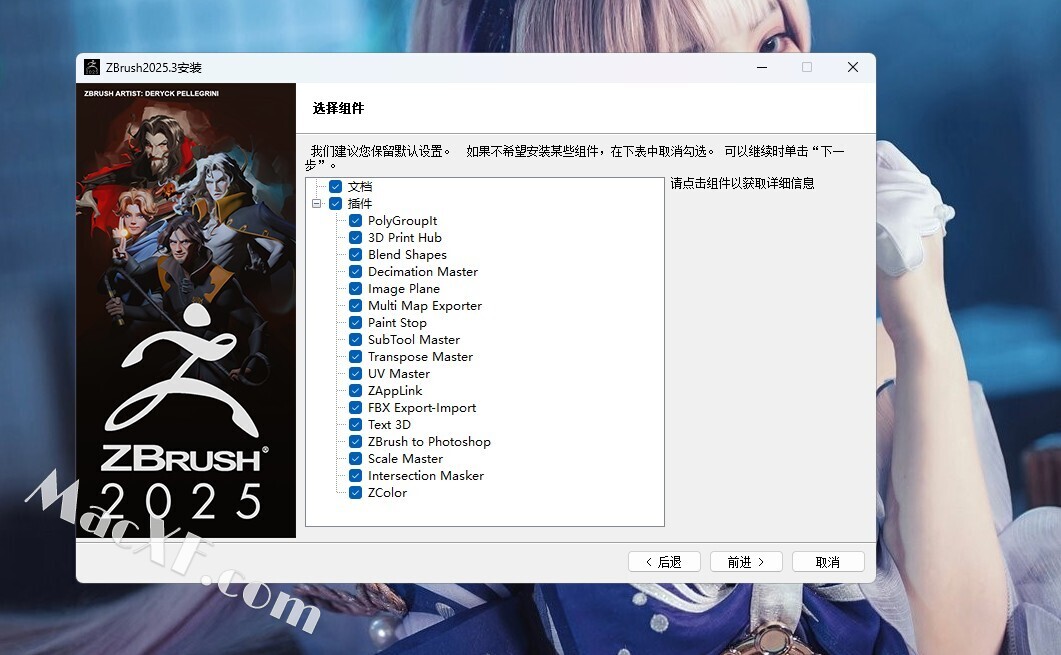The width and height of the screenshot is (1061, 655).
Task: Select the 插件 group label
Action: 359,203
